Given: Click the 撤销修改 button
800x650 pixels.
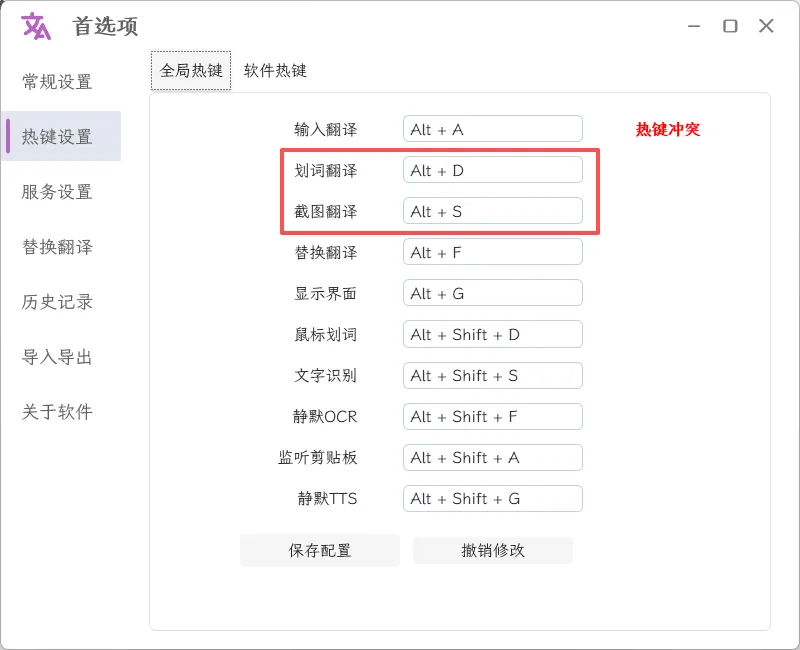Looking at the screenshot, I should tap(493, 550).
